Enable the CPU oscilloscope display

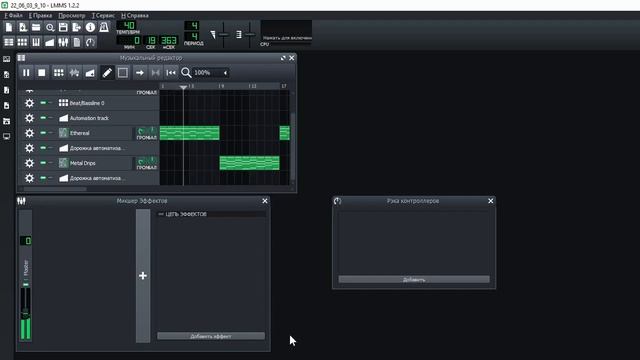click(286, 31)
